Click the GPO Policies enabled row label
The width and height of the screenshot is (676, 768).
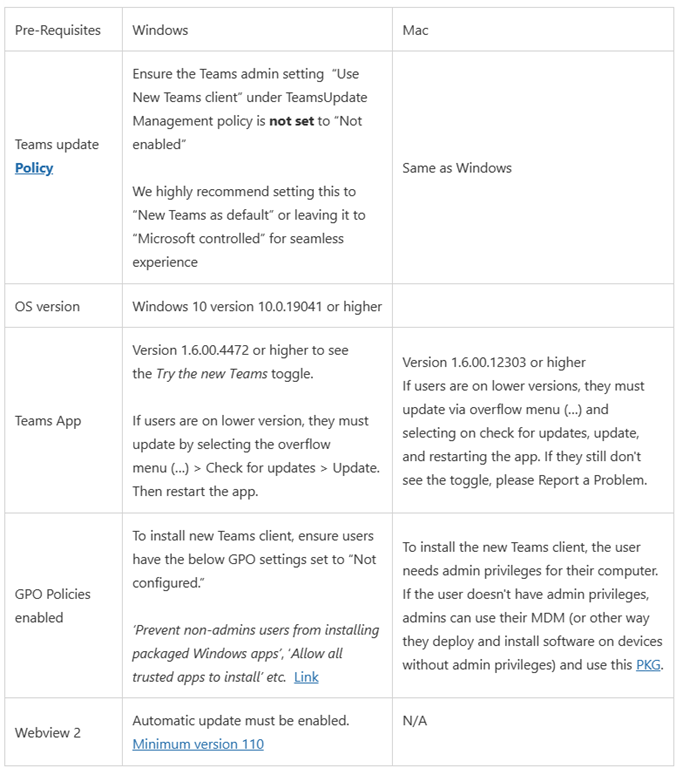[x=53, y=606]
